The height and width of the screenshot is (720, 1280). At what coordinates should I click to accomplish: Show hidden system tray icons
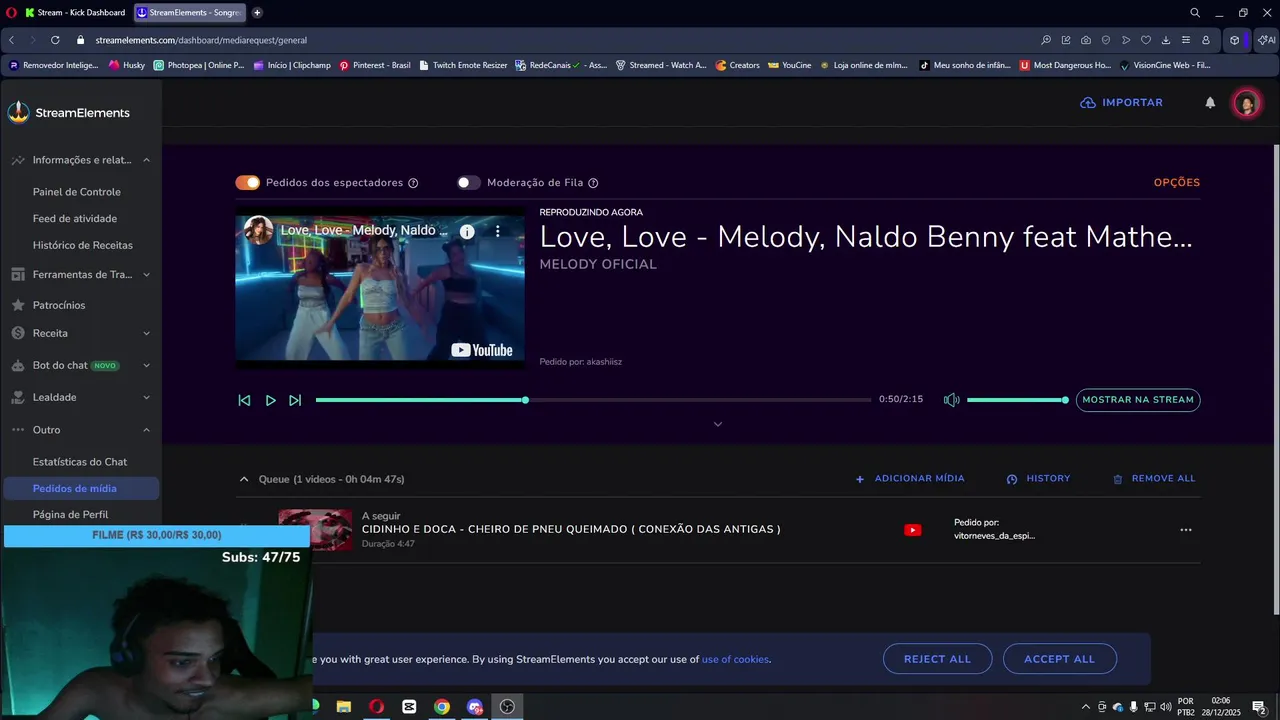click(1085, 707)
